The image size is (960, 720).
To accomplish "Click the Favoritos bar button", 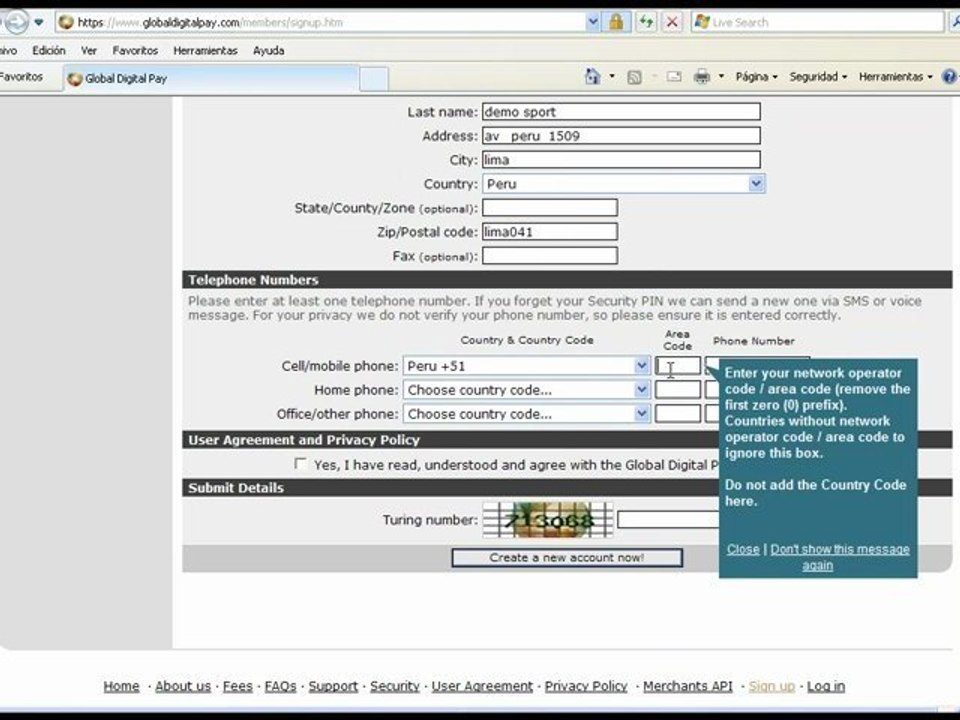I will pyautogui.click(x=21, y=77).
